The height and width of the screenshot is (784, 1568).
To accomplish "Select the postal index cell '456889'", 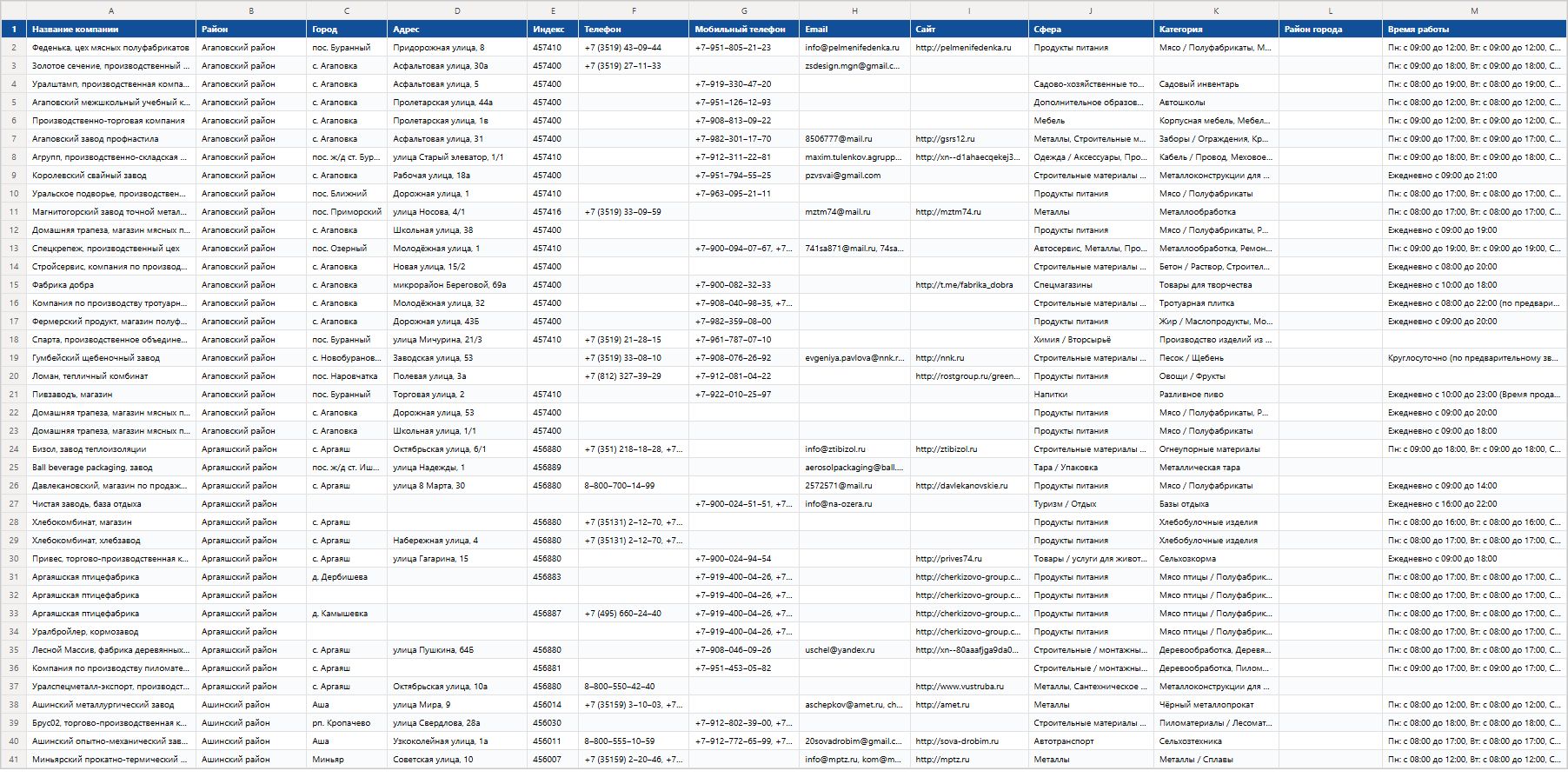I will click(553, 468).
